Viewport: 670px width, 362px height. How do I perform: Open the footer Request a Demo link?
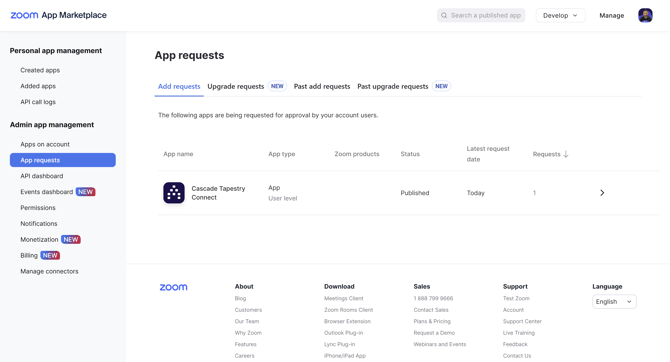(434, 333)
